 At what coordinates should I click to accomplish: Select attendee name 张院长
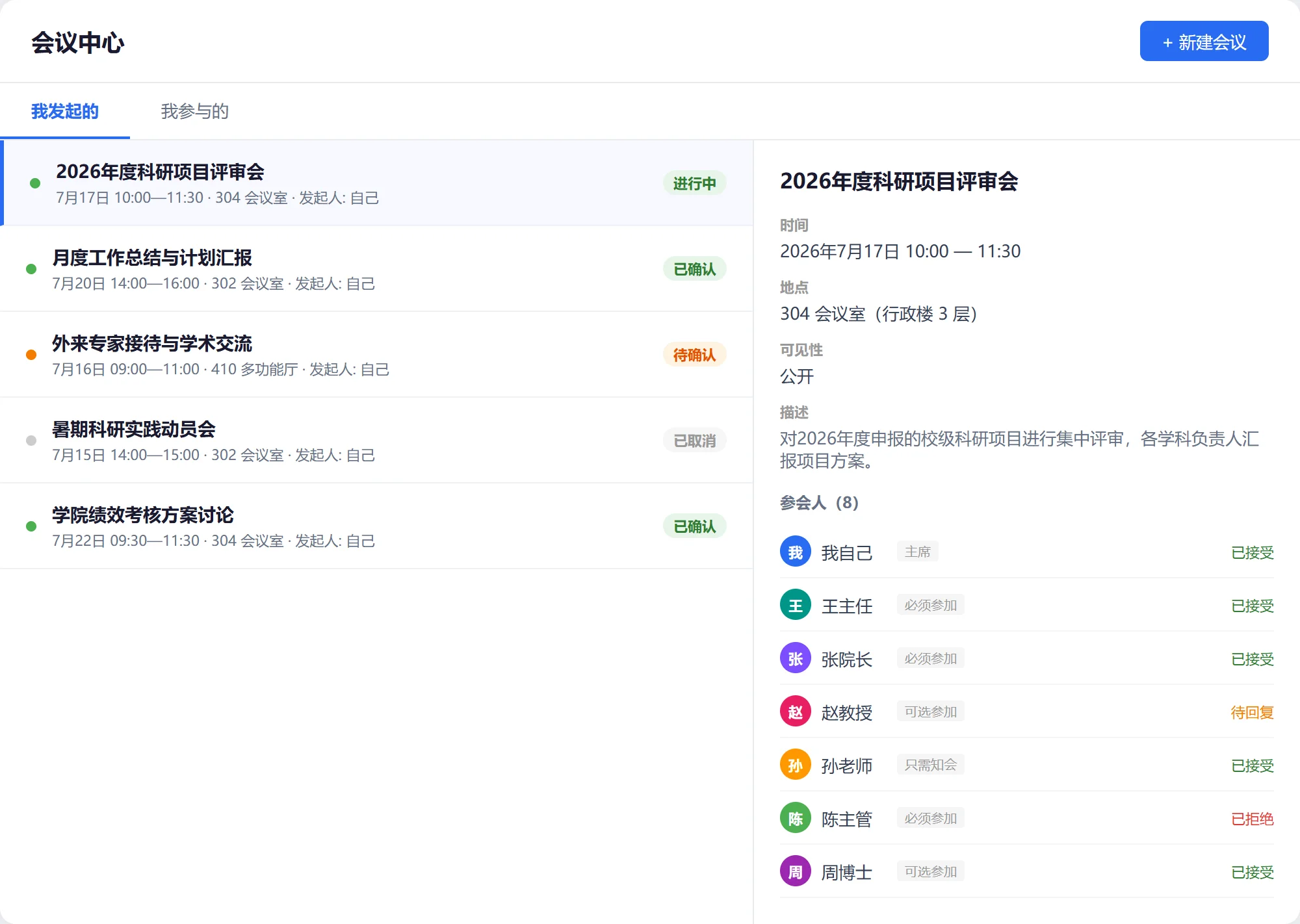[x=847, y=660]
